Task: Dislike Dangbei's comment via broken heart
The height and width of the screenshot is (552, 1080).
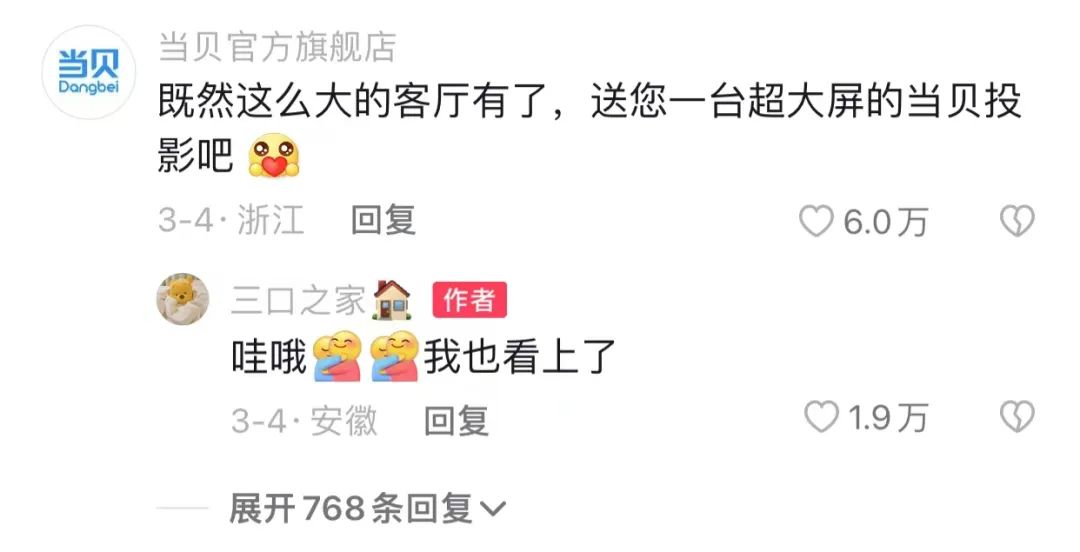Action: coord(1017,222)
